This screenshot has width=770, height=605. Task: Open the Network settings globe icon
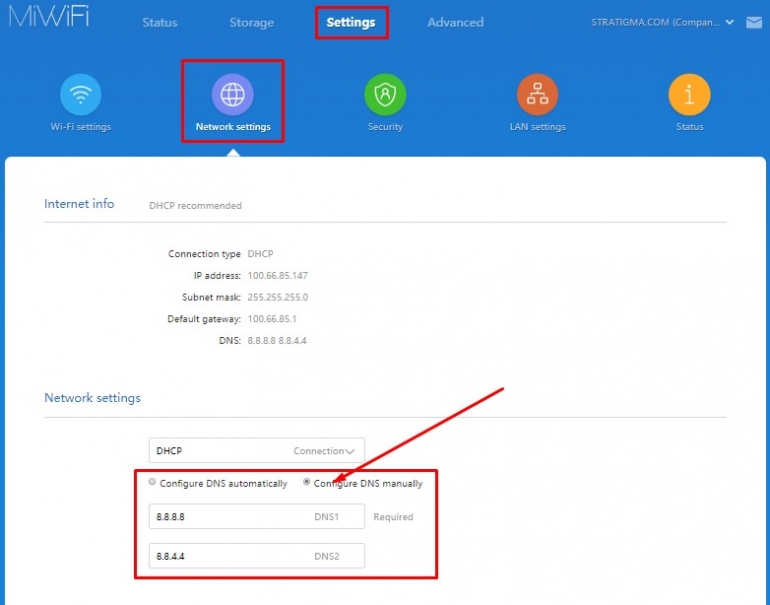point(233,94)
